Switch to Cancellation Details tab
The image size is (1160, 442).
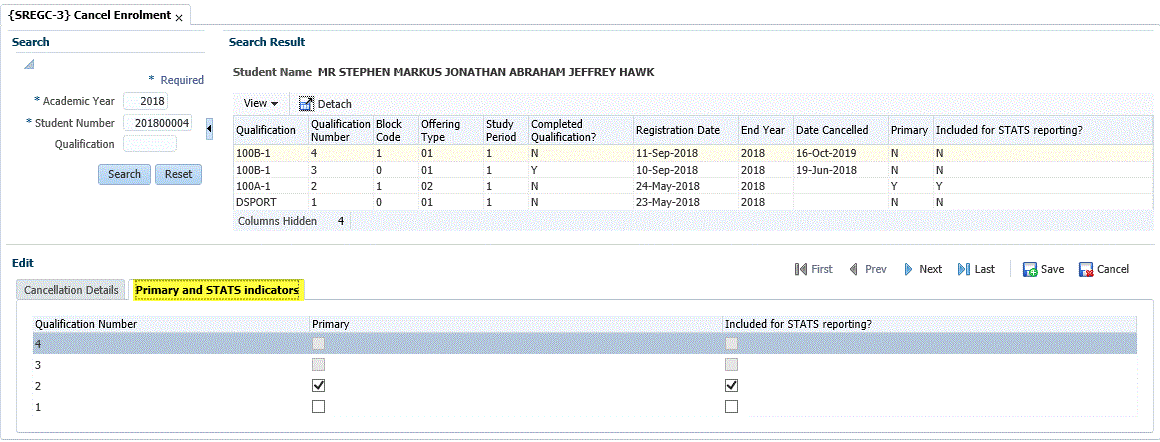(71, 290)
